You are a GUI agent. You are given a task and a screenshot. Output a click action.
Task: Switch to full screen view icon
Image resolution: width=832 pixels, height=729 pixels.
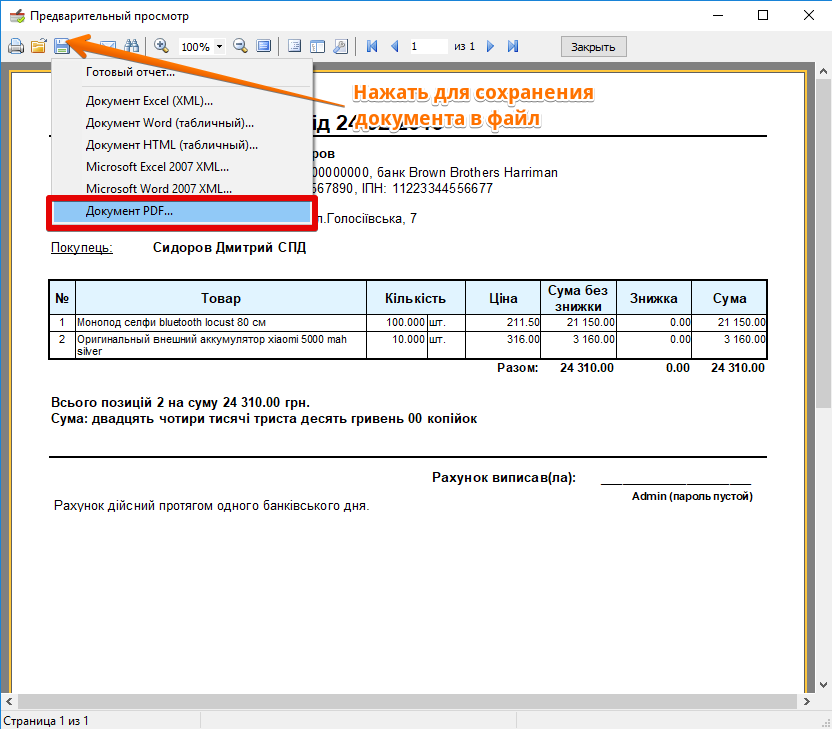[264, 47]
